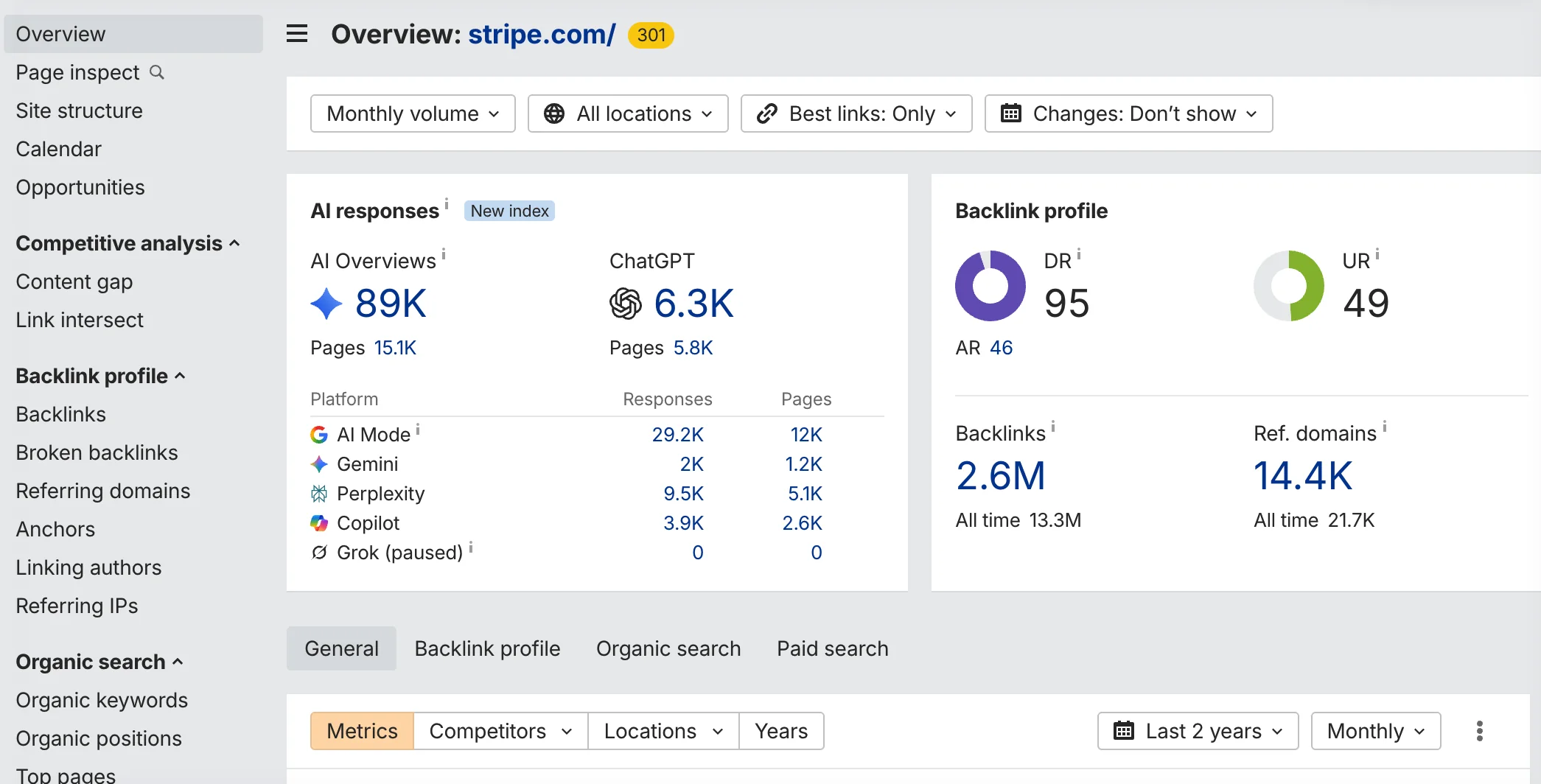Click the 9.5K Perplexity responses value
This screenshot has width=1541, height=784.
point(683,494)
